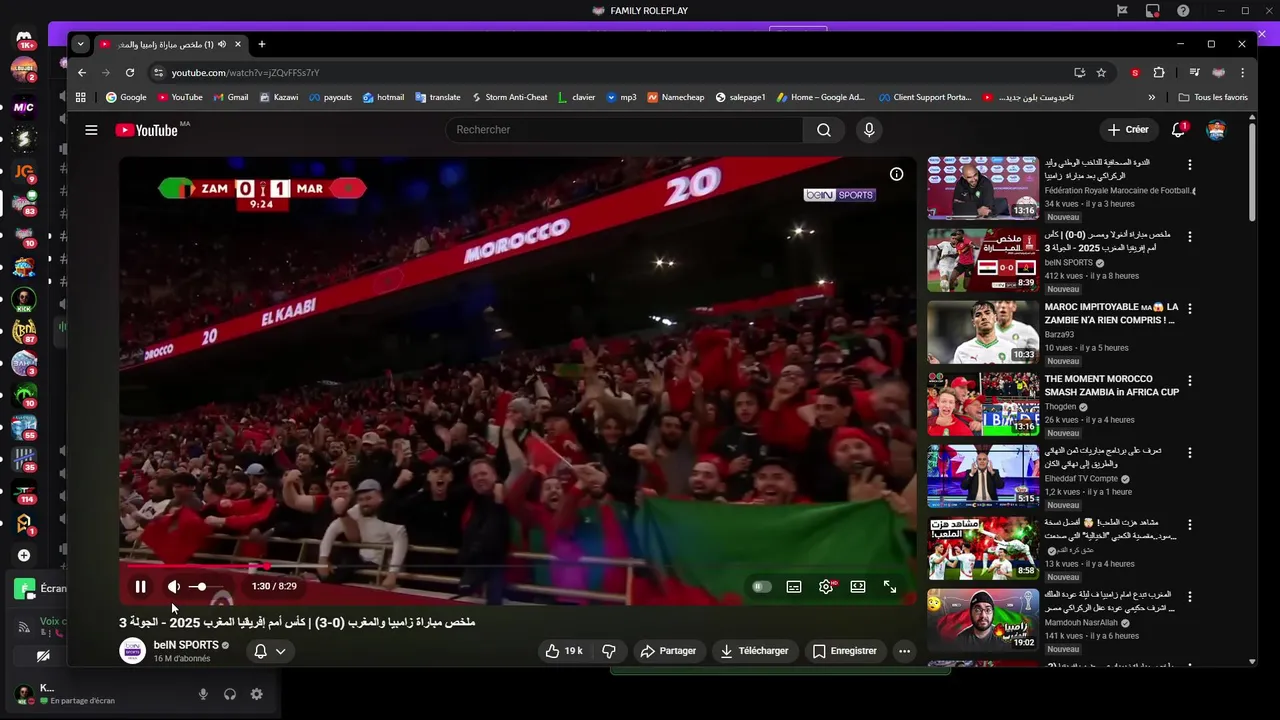Open YouTube hamburger guide menu

91,130
